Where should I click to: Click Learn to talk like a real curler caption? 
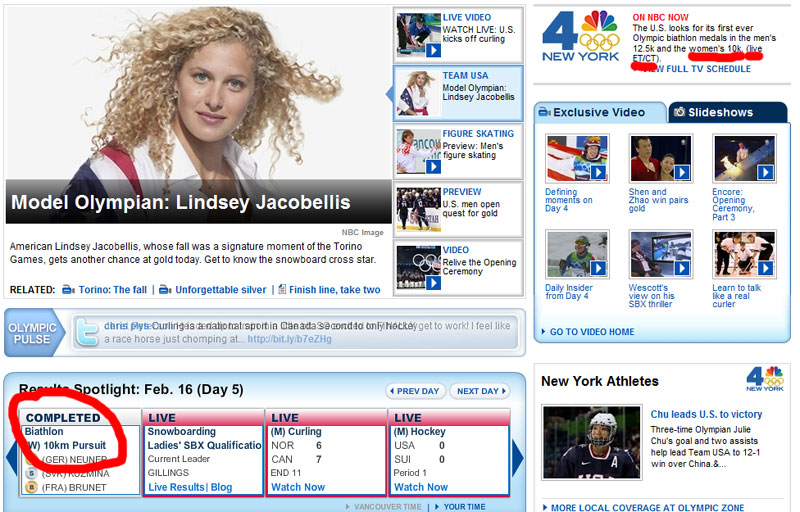tap(736, 296)
